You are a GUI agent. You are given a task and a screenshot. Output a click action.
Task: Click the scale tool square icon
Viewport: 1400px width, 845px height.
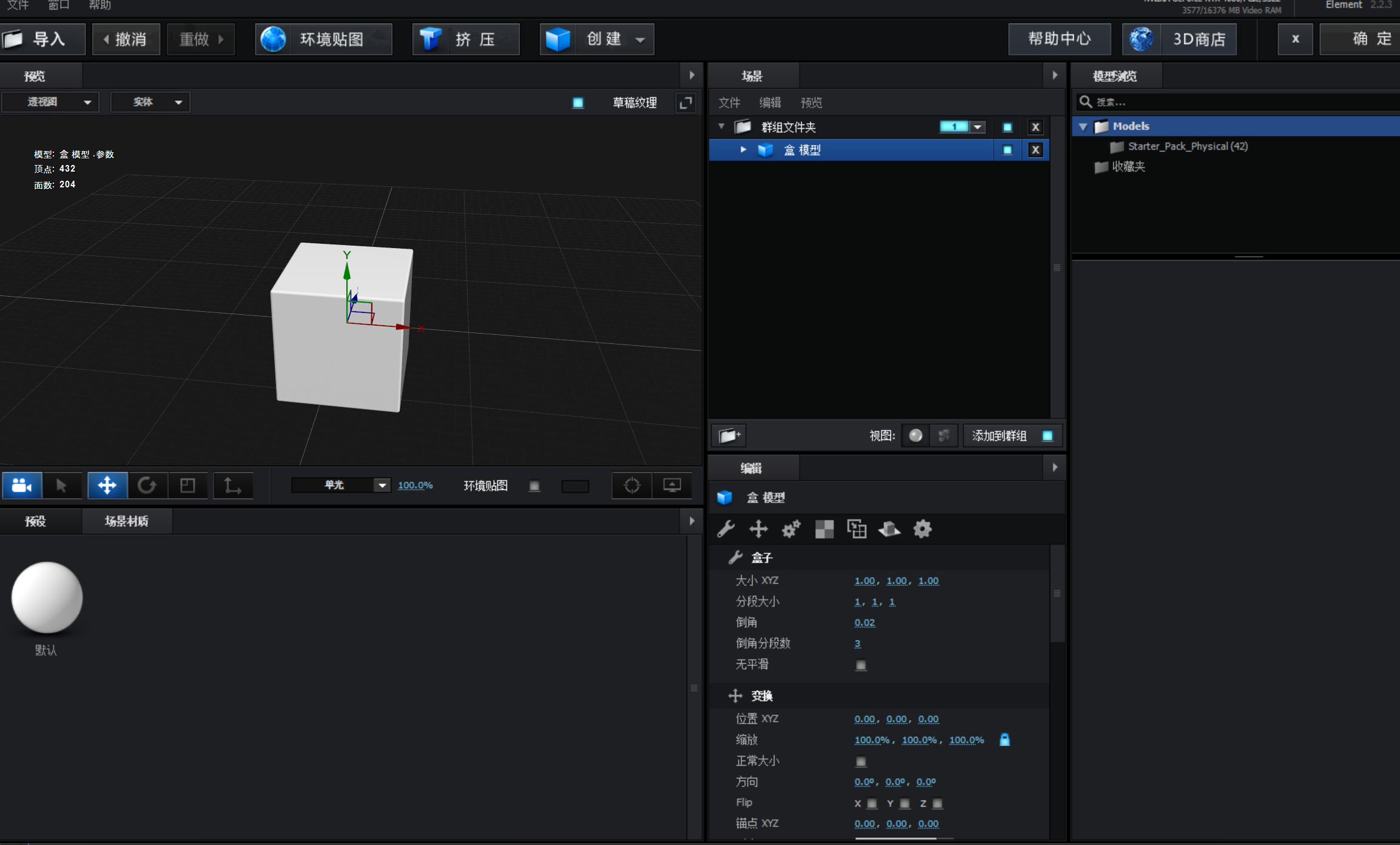(187, 485)
